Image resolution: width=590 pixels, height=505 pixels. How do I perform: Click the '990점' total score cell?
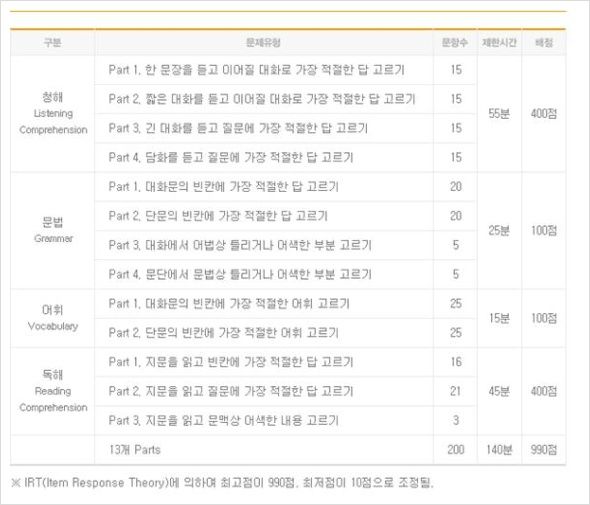(544, 450)
